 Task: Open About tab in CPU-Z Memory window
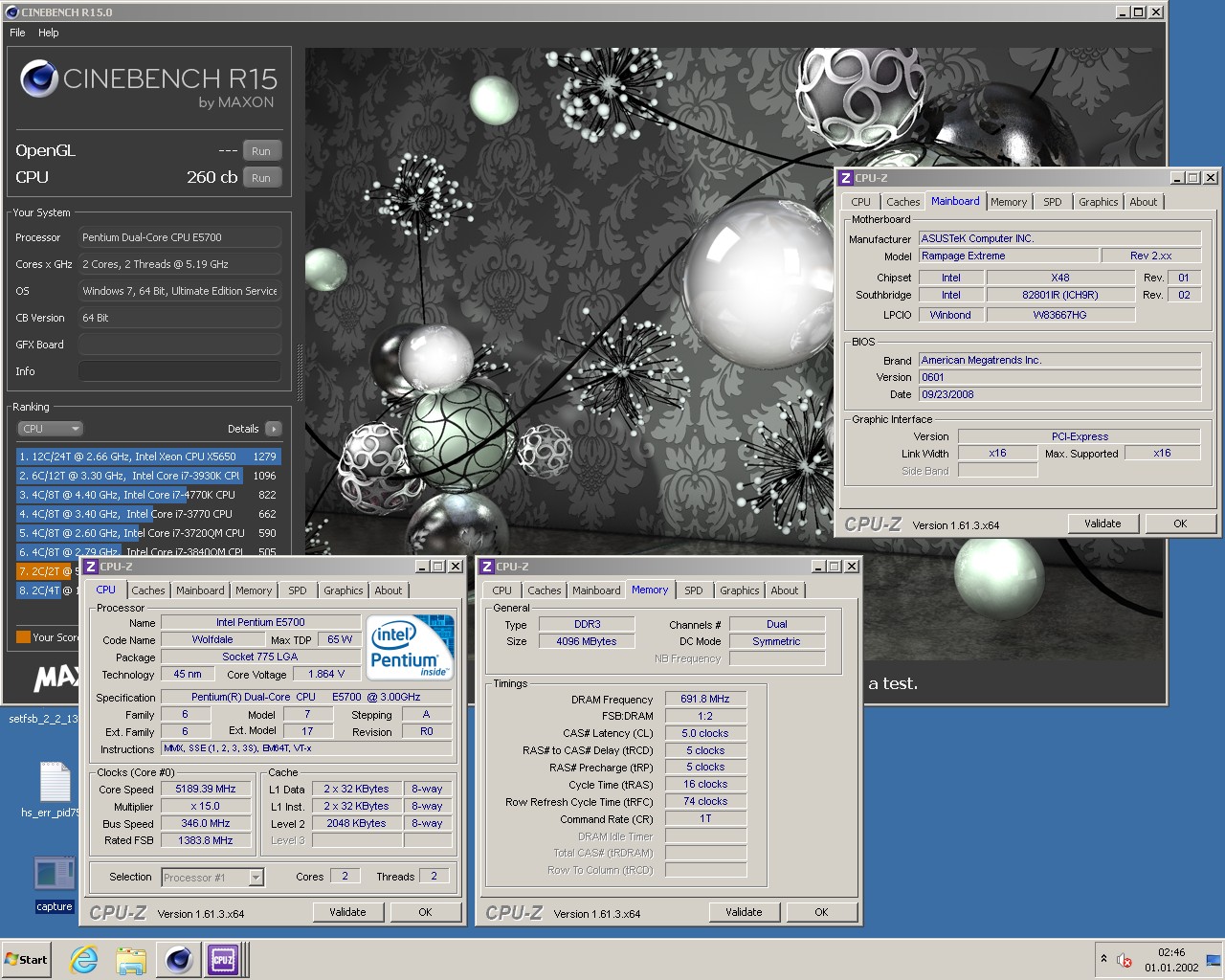point(785,590)
